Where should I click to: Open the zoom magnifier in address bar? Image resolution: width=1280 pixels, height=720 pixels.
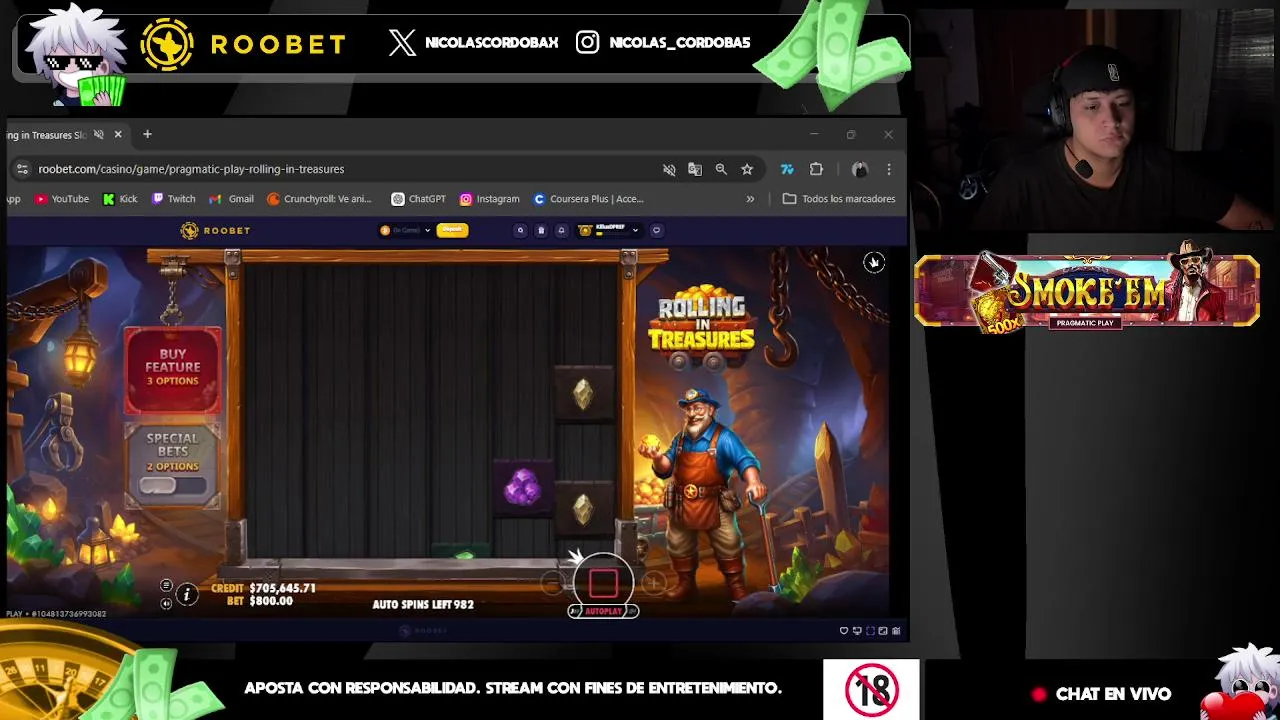point(721,170)
